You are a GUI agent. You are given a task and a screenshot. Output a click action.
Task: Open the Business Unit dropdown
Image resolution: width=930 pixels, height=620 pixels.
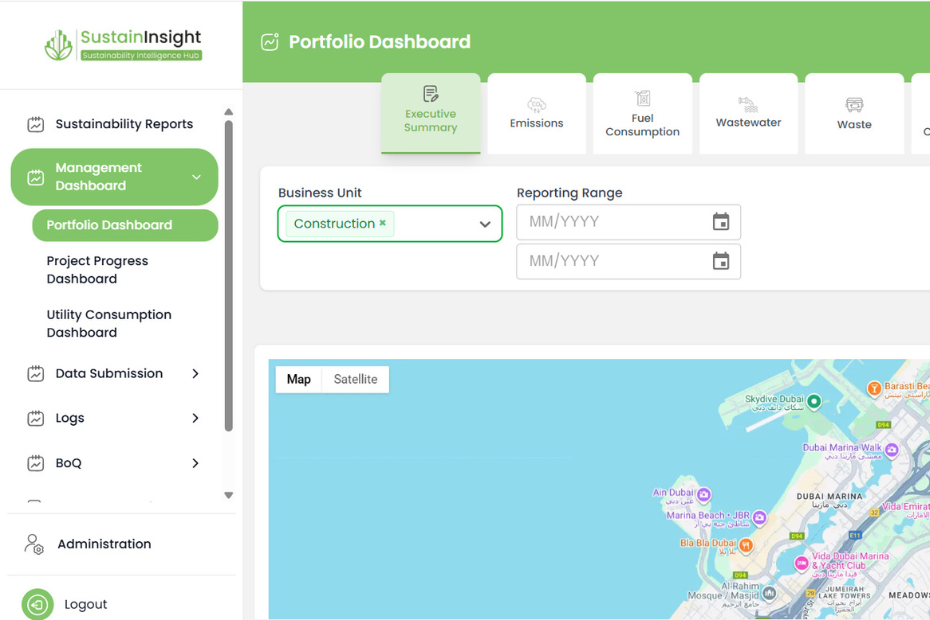tap(484, 224)
